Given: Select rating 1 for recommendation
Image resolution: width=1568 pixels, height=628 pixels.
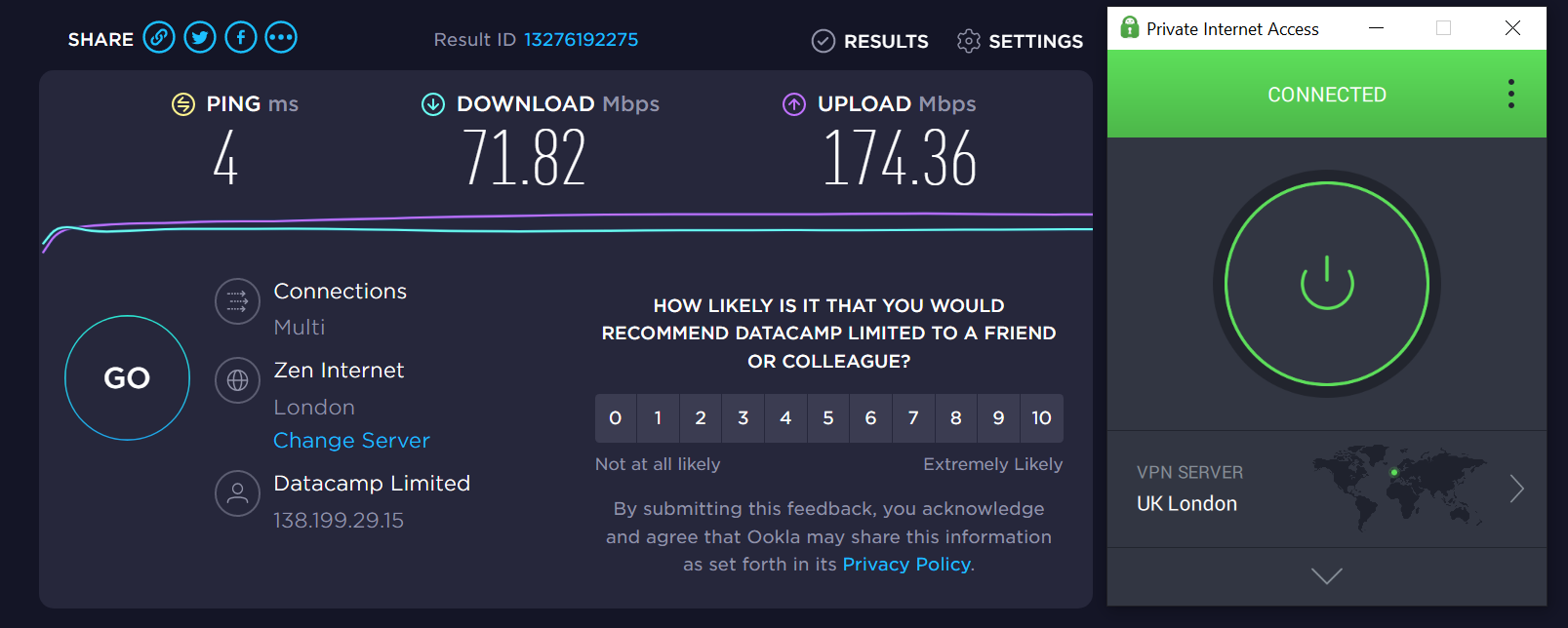Looking at the screenshot, I should coord(659,418).
